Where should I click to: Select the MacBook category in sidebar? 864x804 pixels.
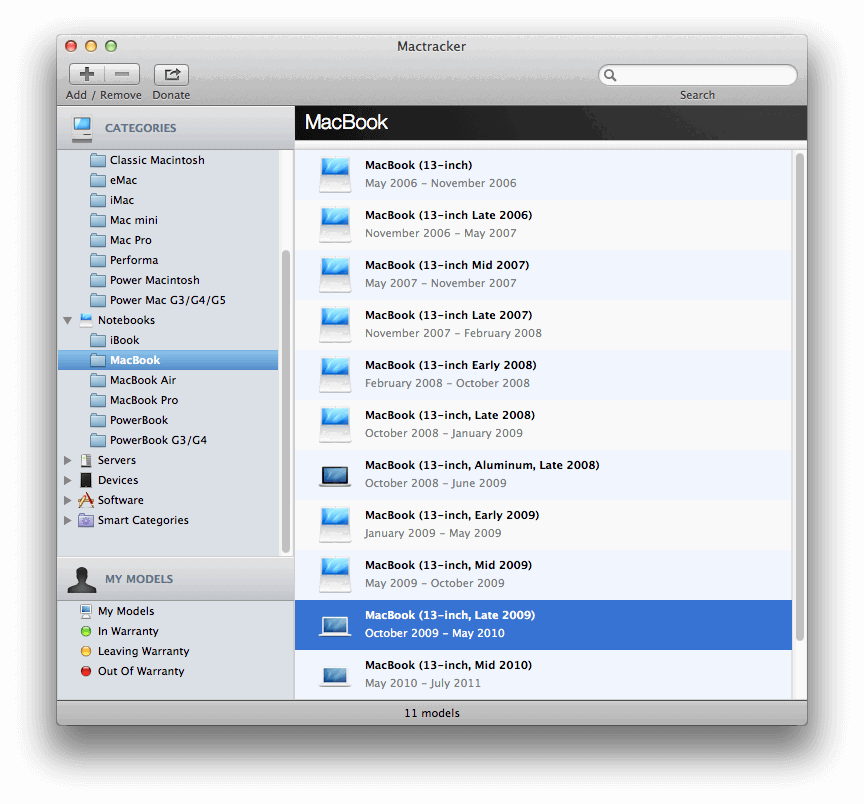click(x=168, y=360)
